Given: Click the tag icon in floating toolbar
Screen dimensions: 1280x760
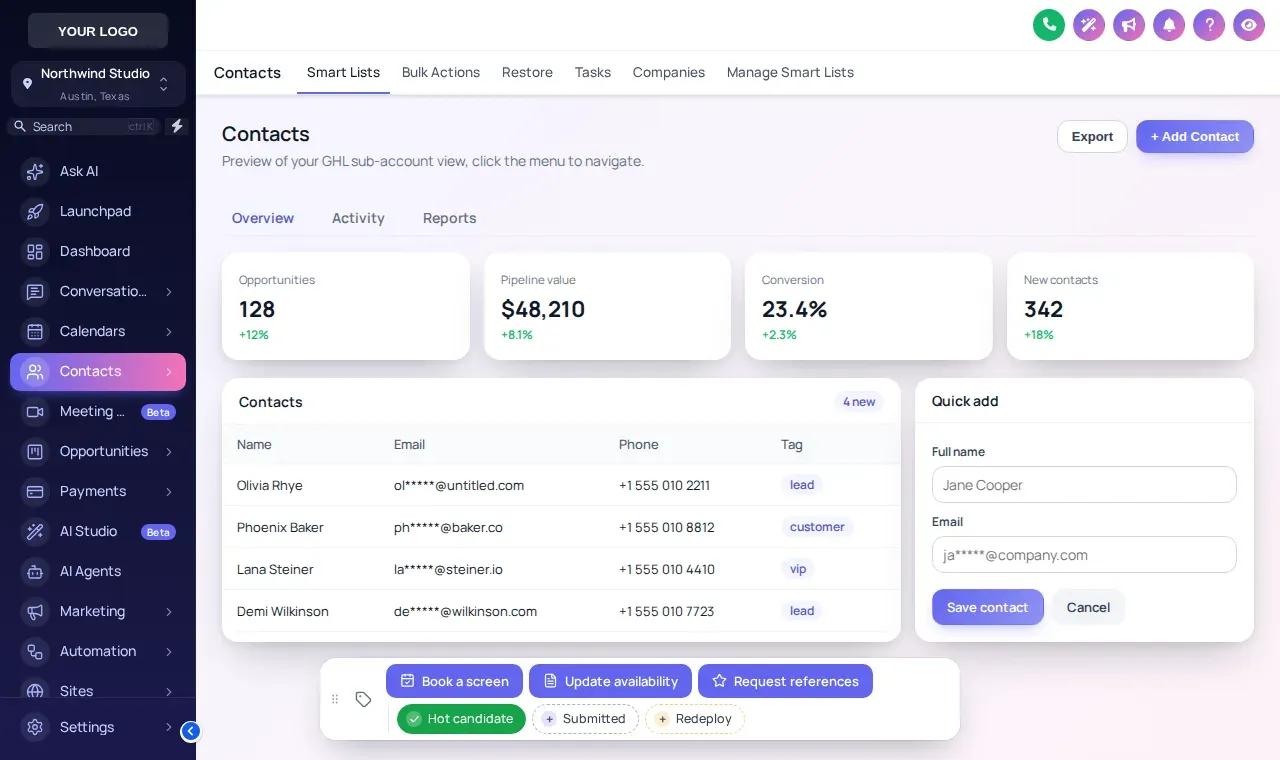Looking at the screenshot, I should pyautogui.click(x=364, y=699).
